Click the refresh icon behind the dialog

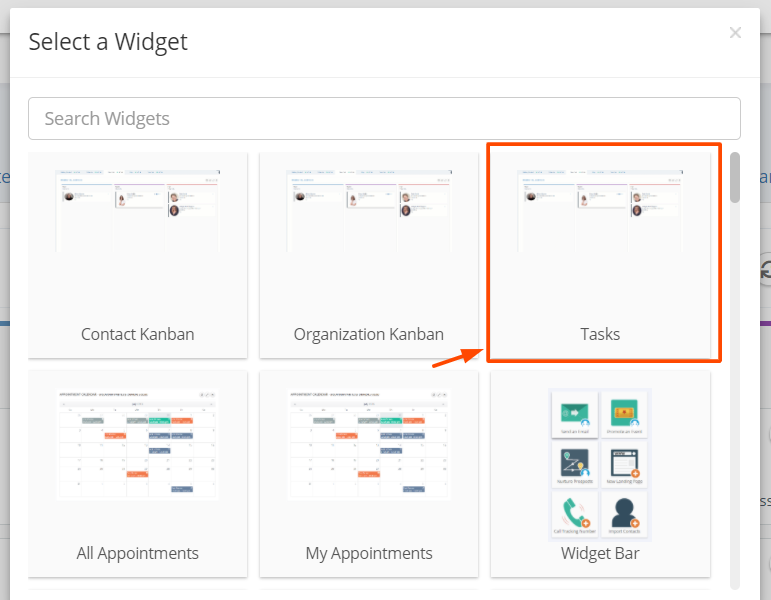766,270
